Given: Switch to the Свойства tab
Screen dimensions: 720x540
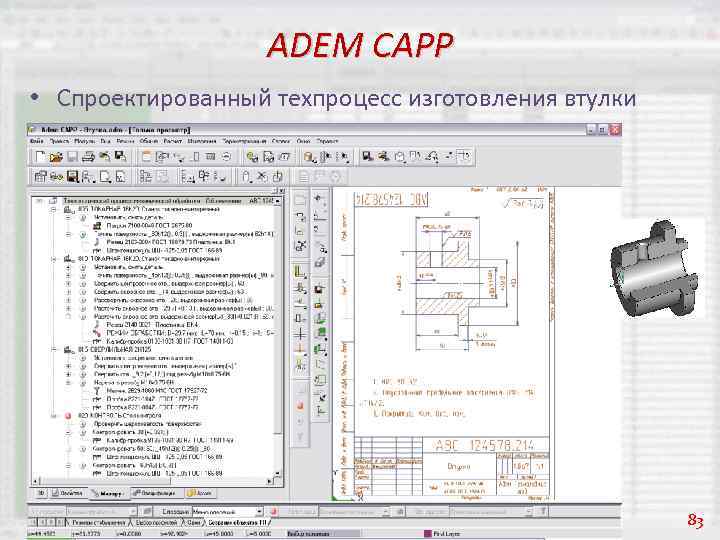Looking at the screenshot, I should tap(68, 493).
